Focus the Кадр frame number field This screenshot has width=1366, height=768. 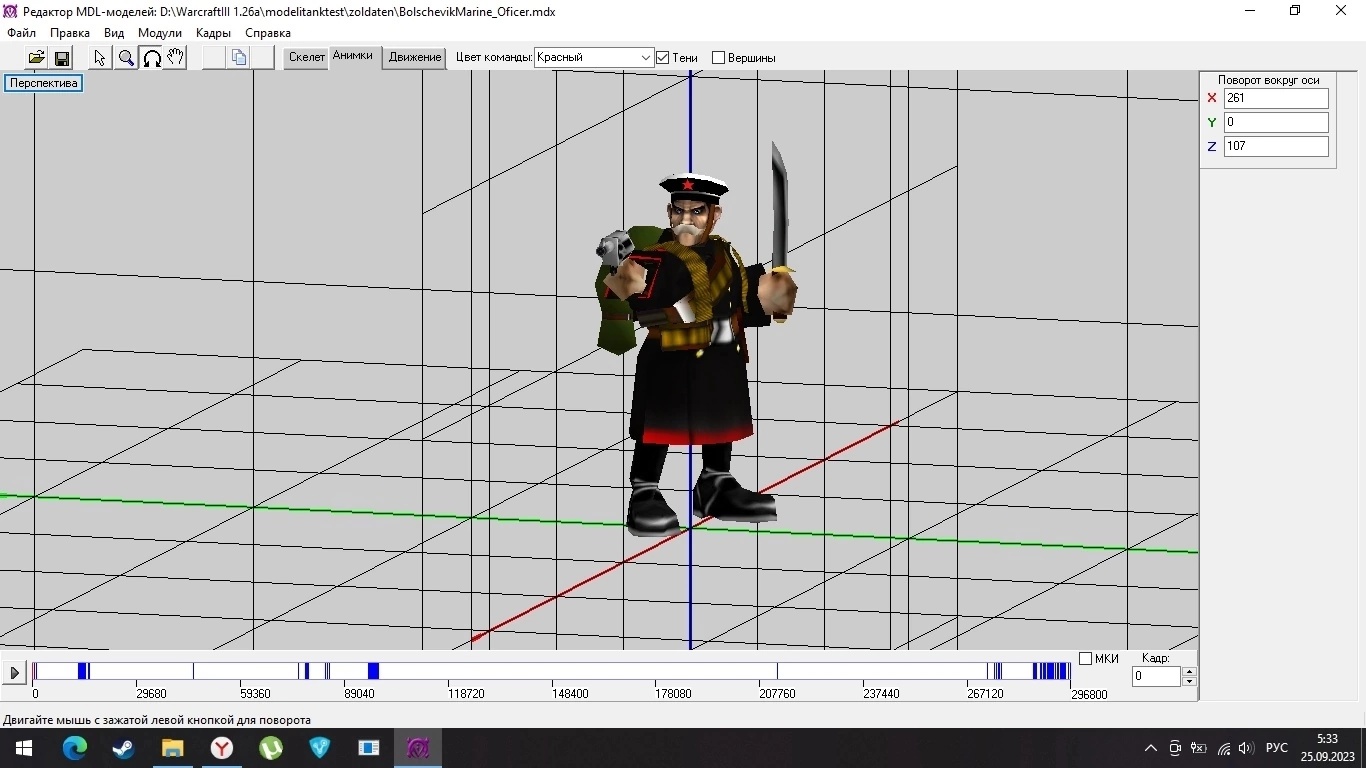click(1156, 676)
